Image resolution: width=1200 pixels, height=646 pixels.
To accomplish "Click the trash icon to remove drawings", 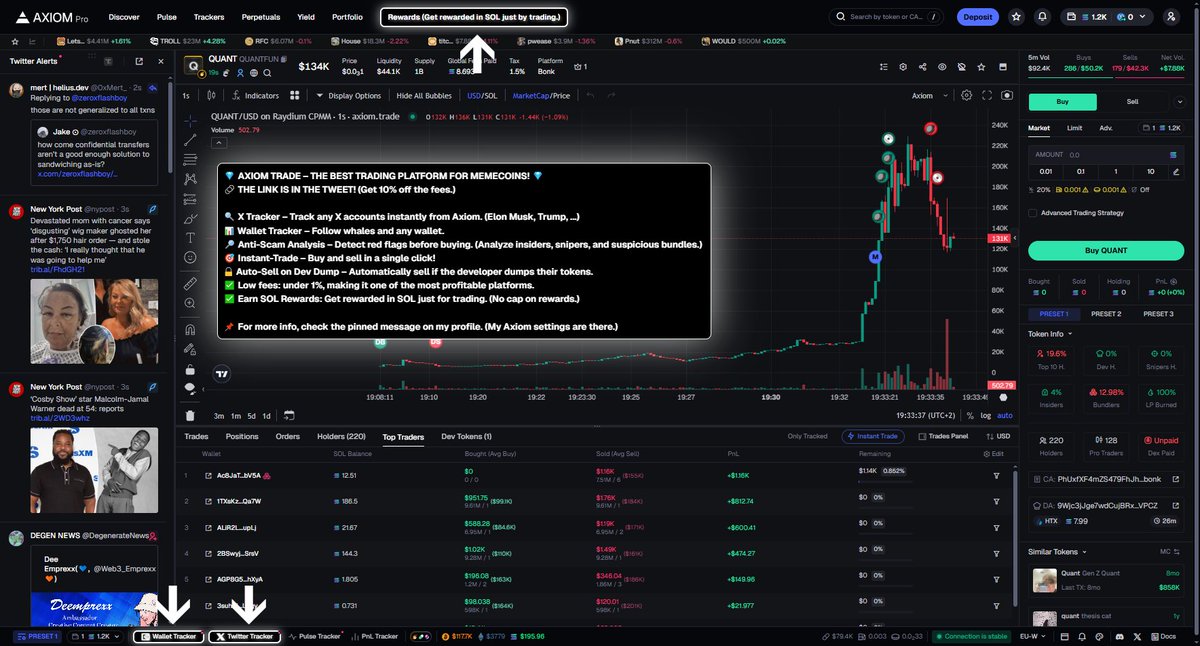I will (191, 415).
